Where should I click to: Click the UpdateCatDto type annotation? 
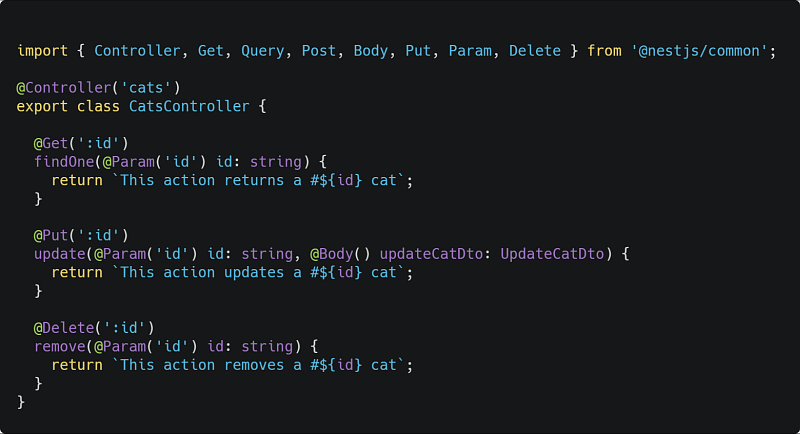click(x=552, y=254)
